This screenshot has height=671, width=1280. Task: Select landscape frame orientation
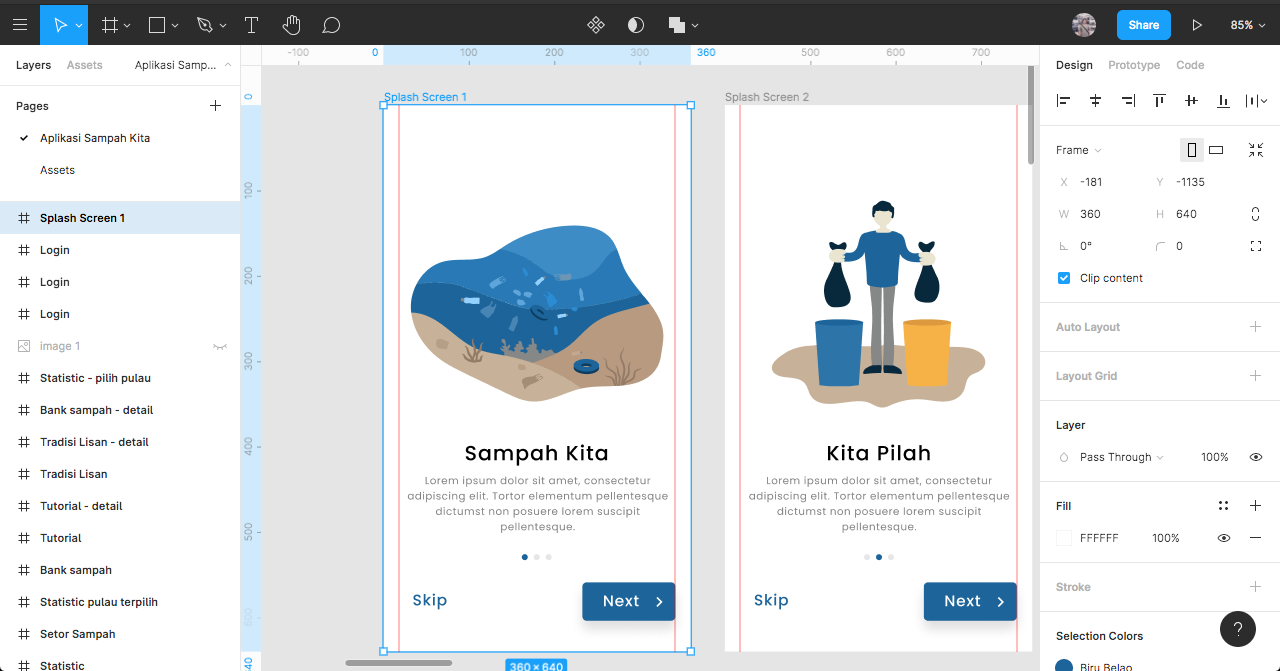[1216, 150]
